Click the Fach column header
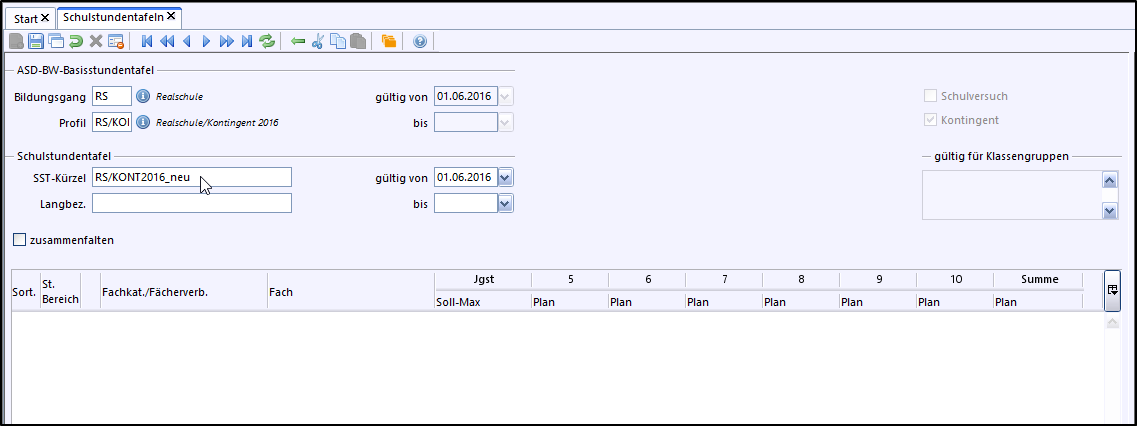Viewport: 1137px width, 426px height. (x=281, y=292)
